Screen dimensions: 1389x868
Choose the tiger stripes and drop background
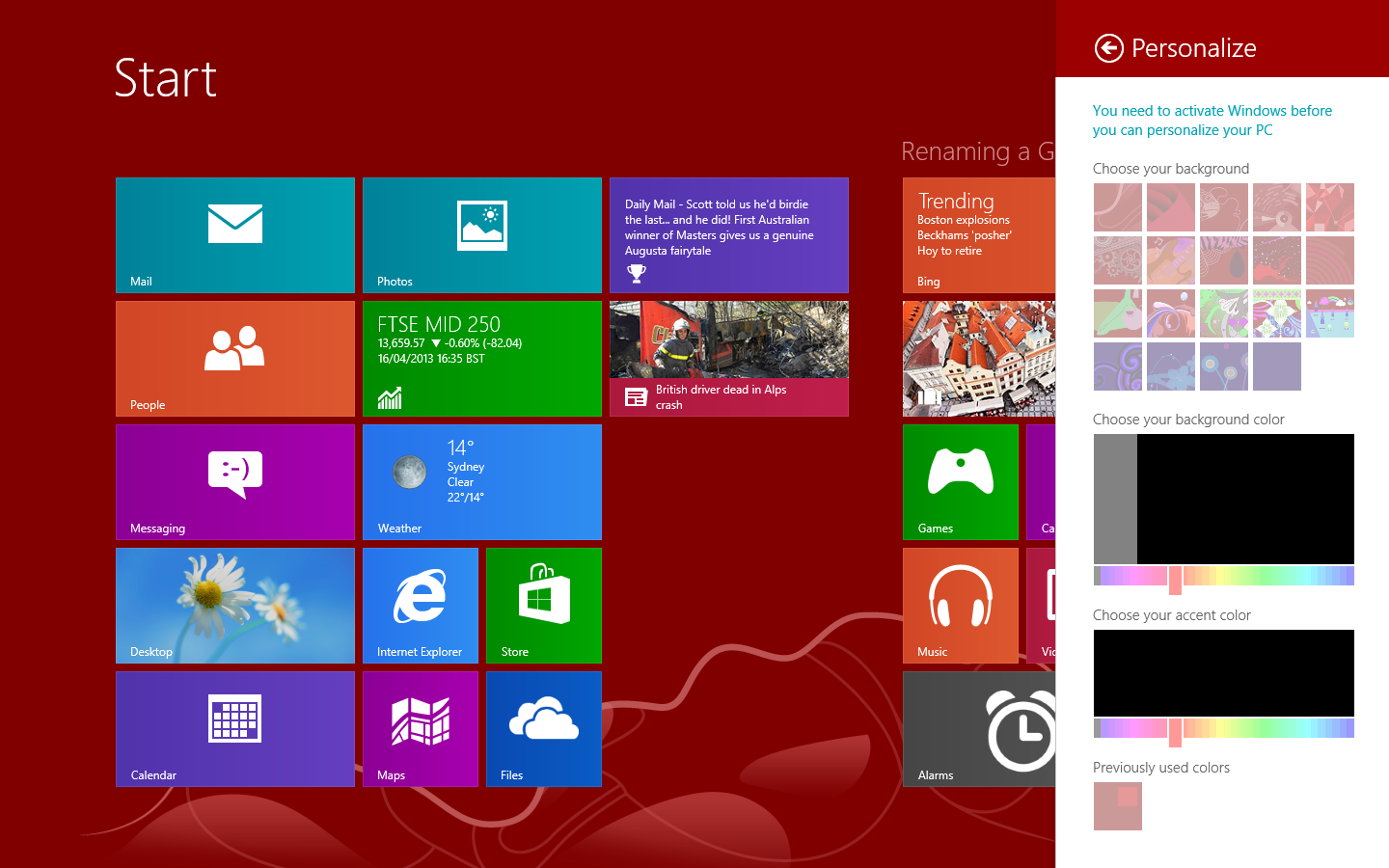tap(1224, 260)
